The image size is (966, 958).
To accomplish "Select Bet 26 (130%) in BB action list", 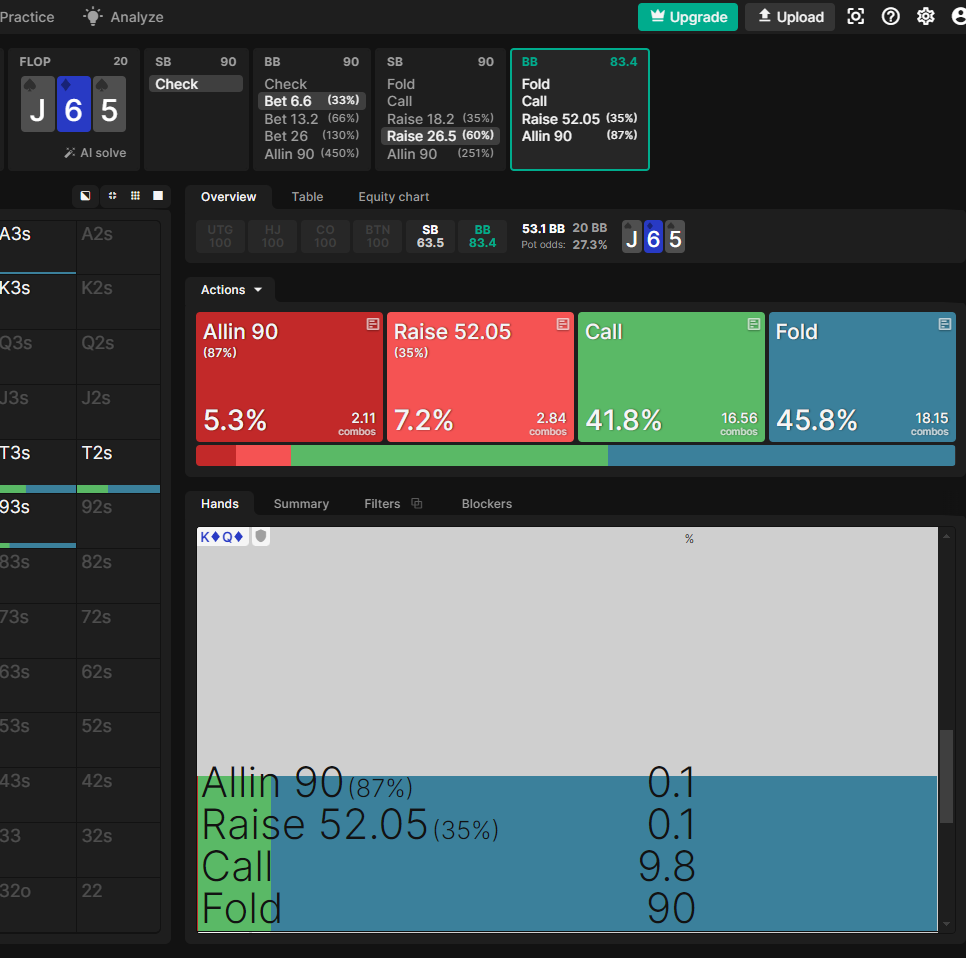I will (x=312, y=136).
